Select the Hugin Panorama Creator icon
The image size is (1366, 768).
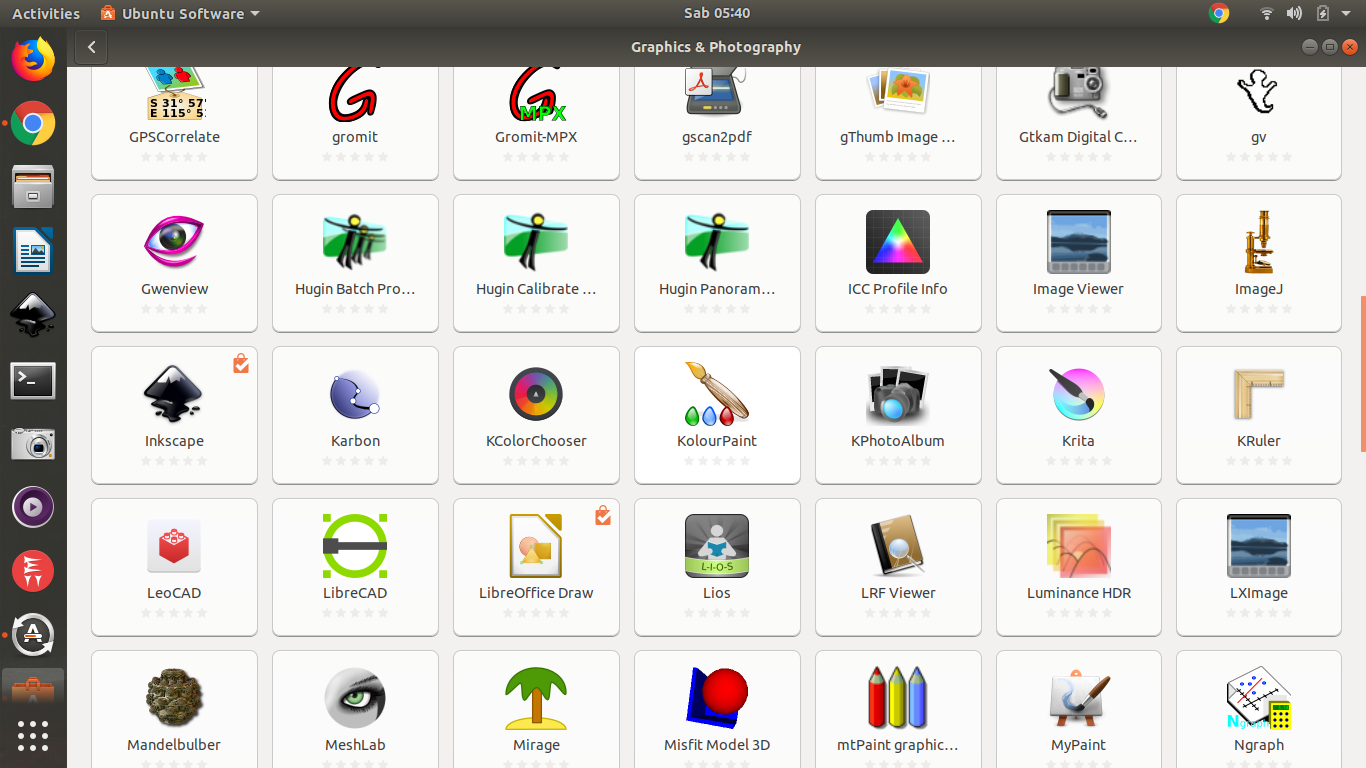click(716, 242)
